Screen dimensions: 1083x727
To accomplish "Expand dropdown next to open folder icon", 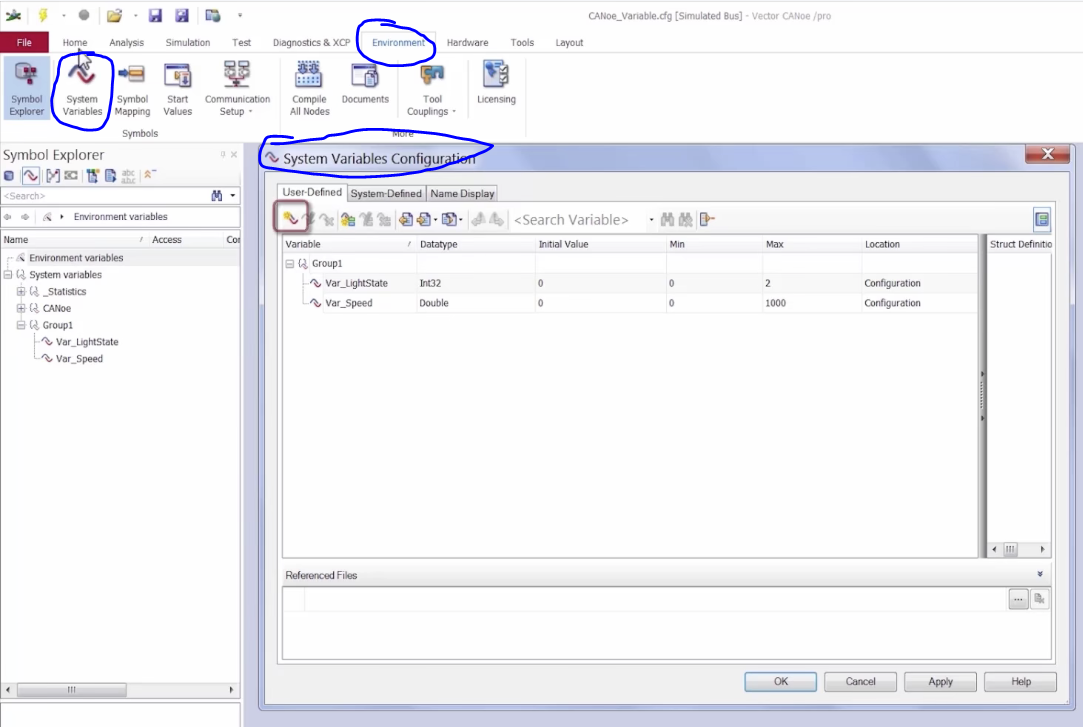I will pos(135,15).
